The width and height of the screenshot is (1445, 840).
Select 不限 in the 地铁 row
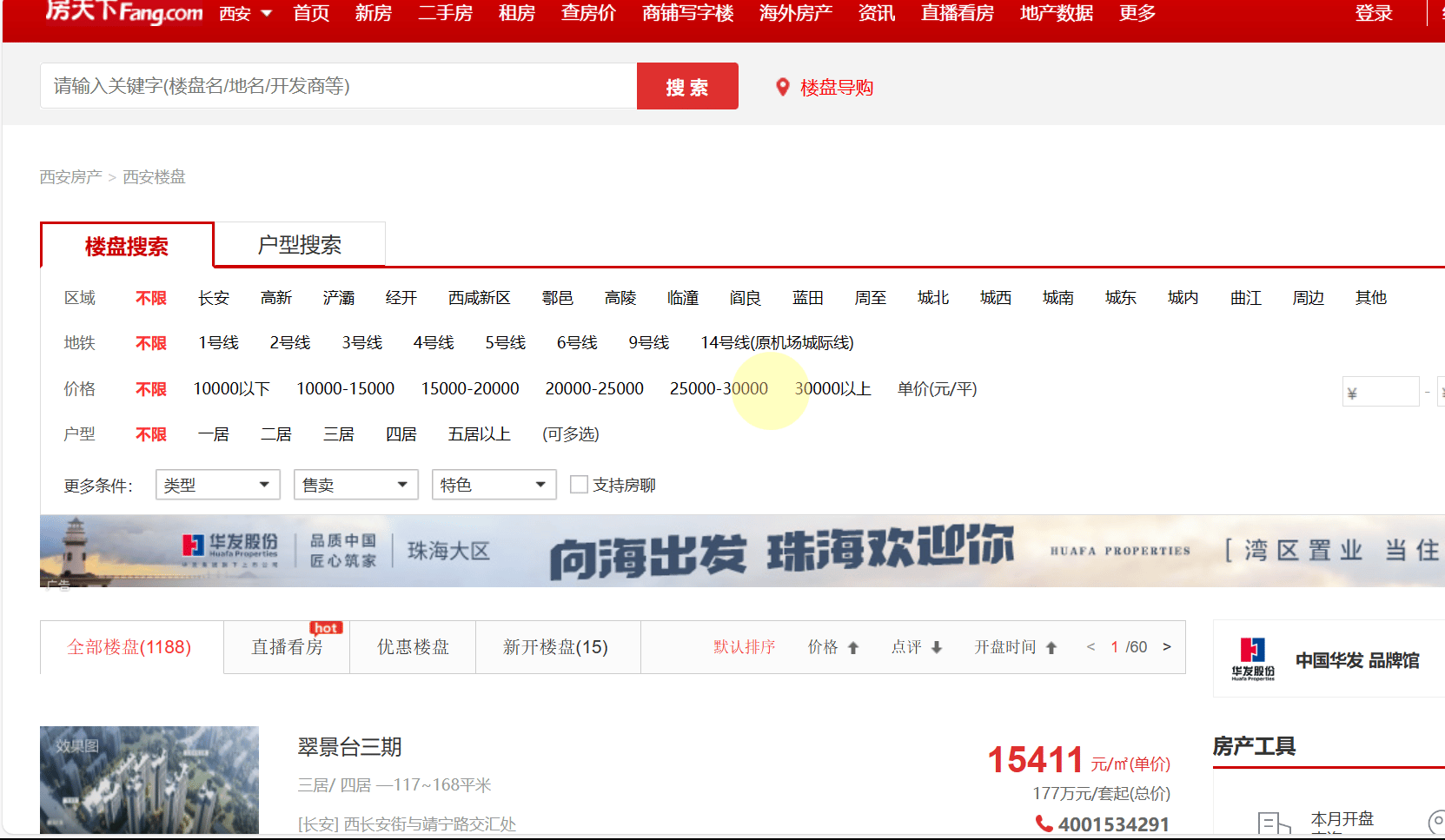151,343
